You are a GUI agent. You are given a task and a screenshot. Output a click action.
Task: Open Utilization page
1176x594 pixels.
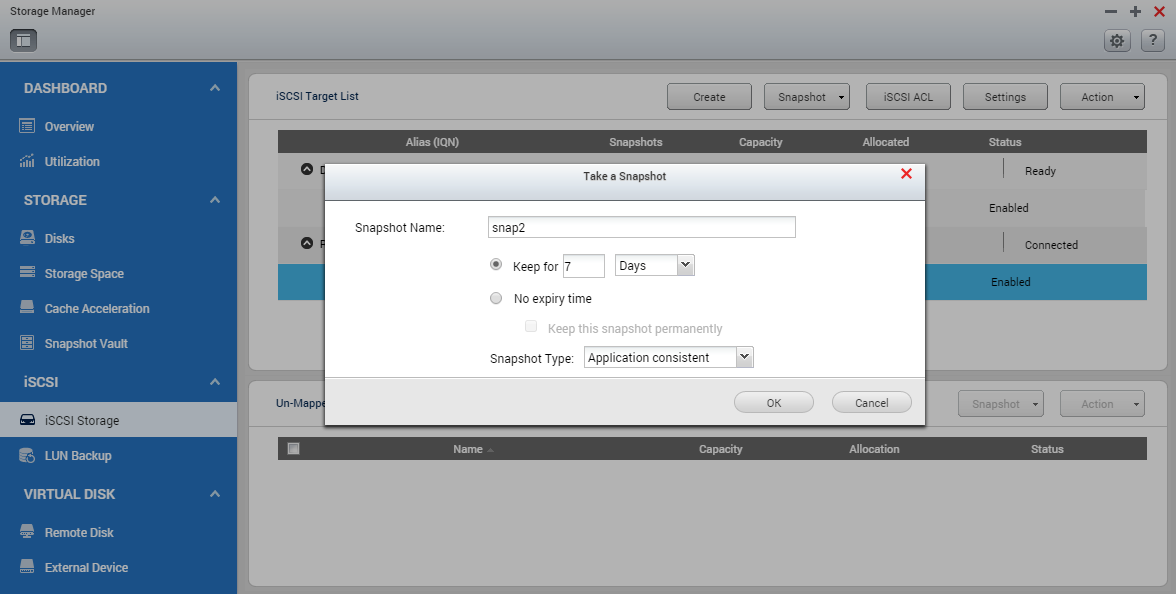click(x=72, y=161)
